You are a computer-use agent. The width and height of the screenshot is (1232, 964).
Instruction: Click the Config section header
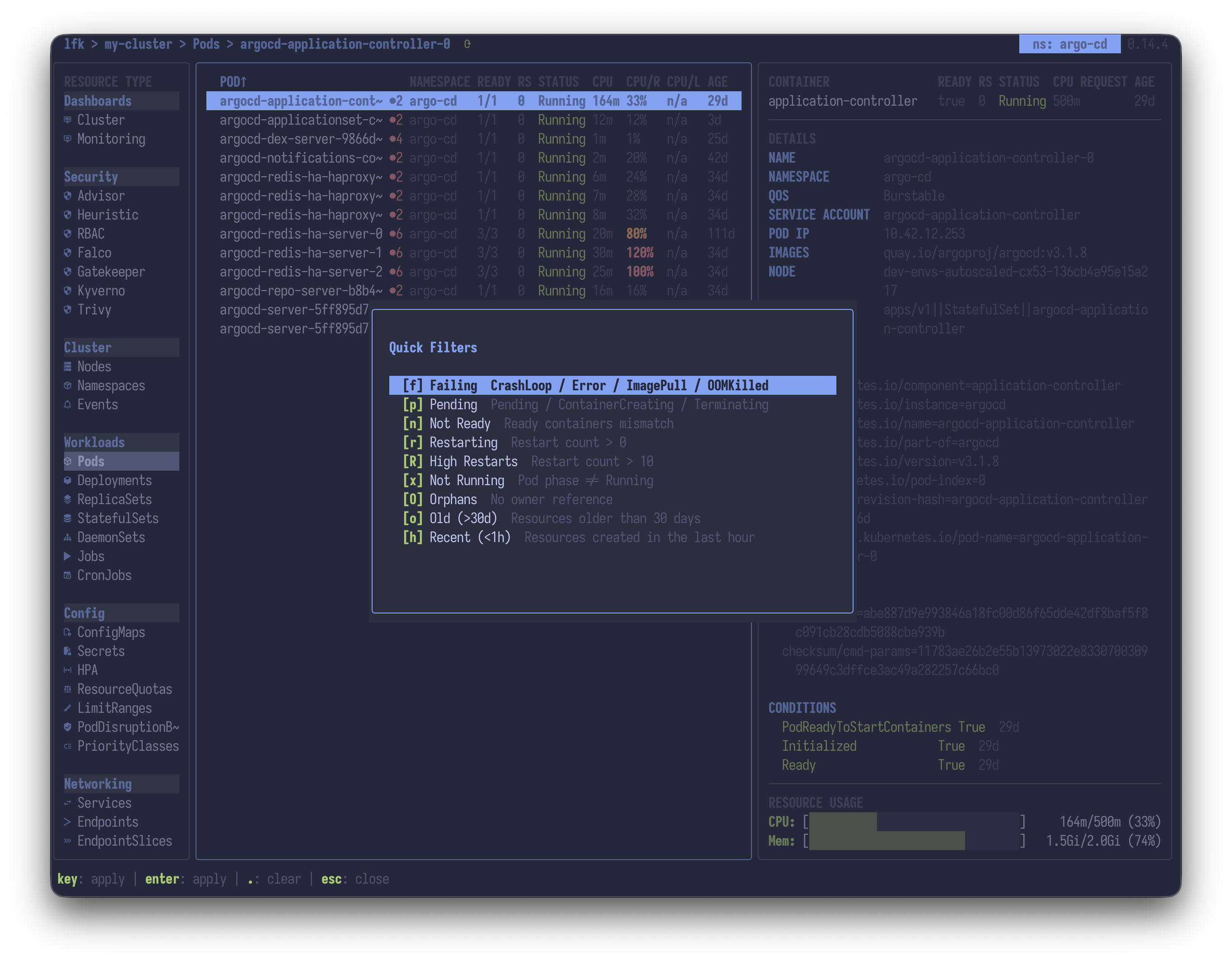(121, 613)
